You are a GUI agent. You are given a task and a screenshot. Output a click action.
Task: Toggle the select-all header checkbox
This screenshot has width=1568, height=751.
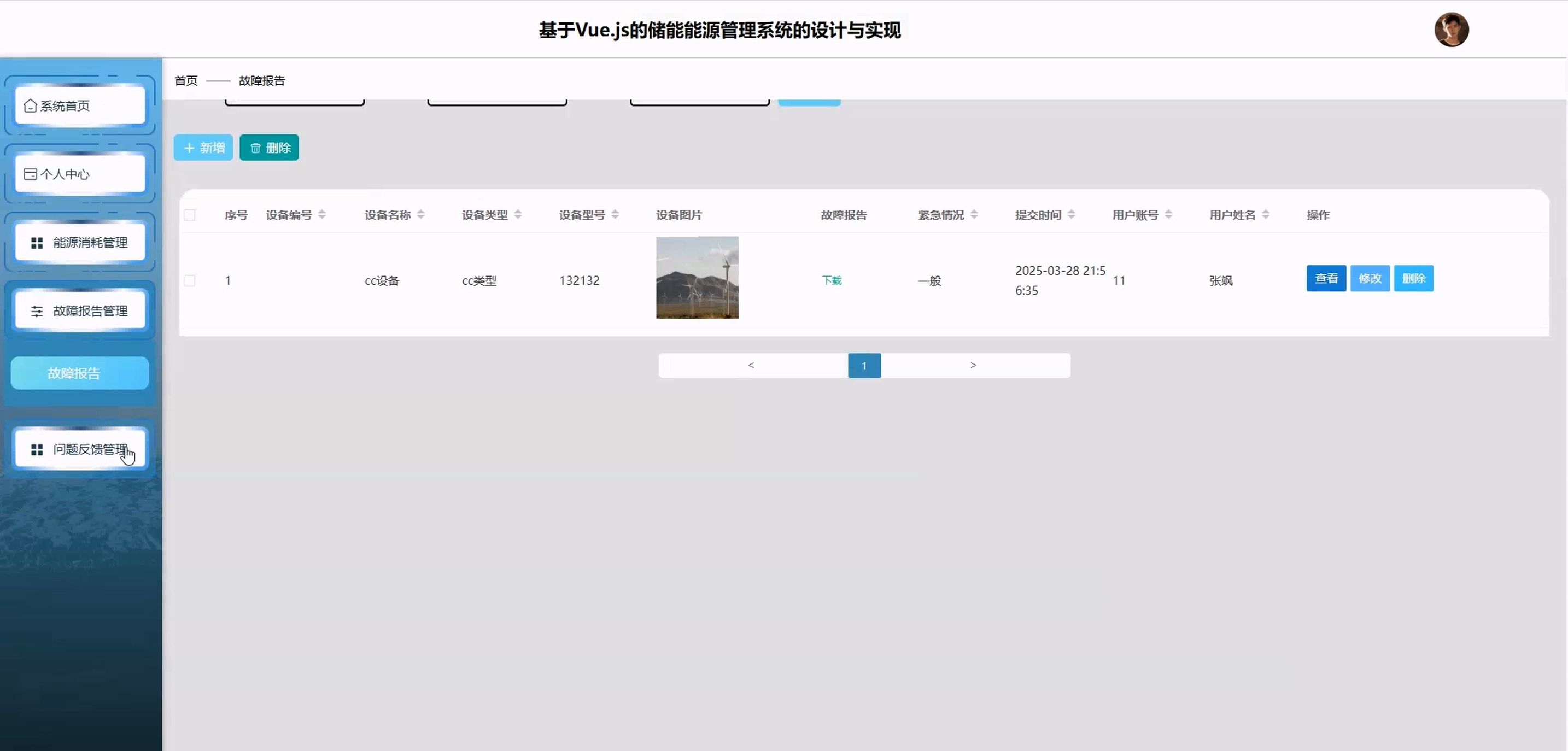190,215
